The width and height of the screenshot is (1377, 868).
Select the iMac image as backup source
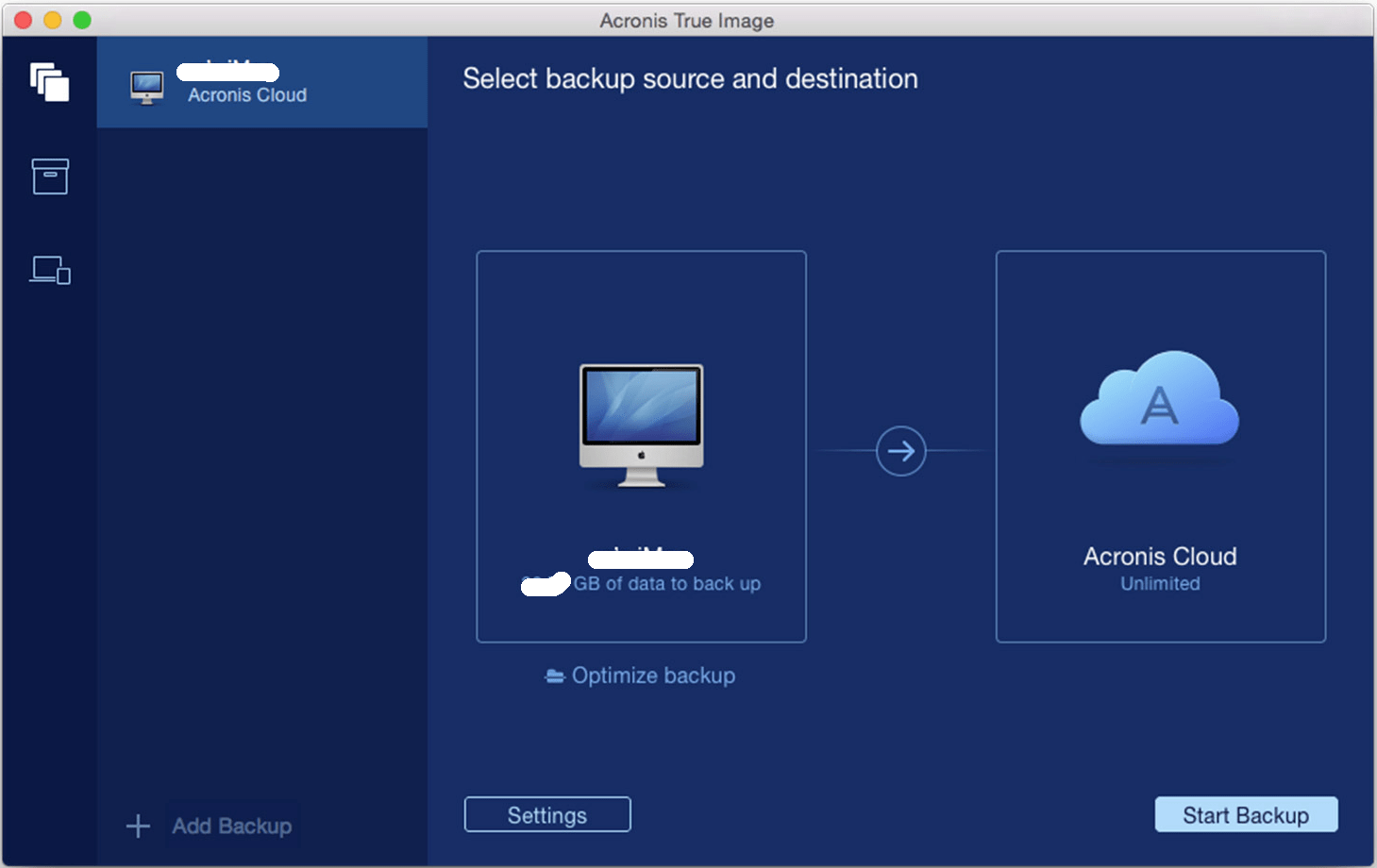pyautogui.click(x=641, y=426)
